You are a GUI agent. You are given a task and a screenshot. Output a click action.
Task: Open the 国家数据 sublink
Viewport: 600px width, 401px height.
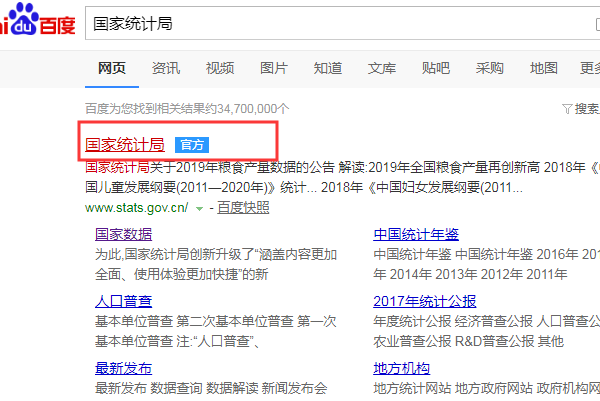123,234
